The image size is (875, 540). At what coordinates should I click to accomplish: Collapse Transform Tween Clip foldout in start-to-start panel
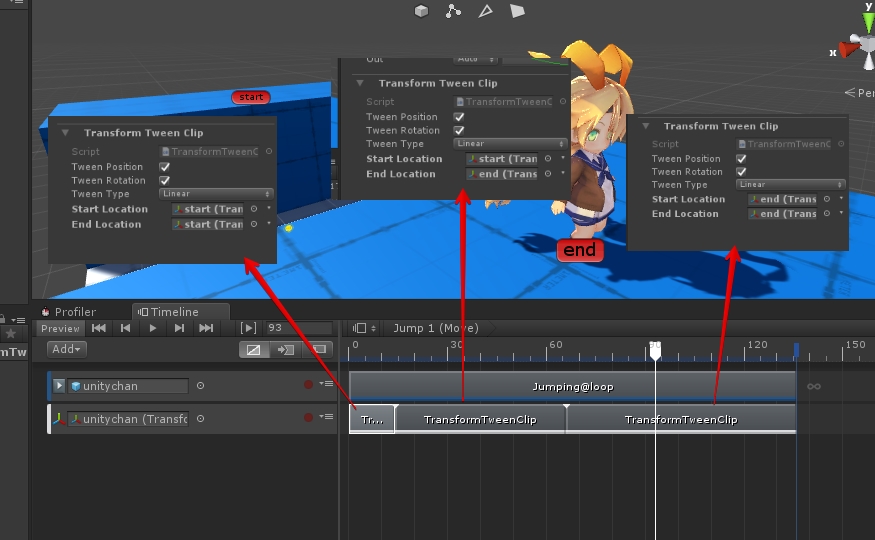point(65,133)
